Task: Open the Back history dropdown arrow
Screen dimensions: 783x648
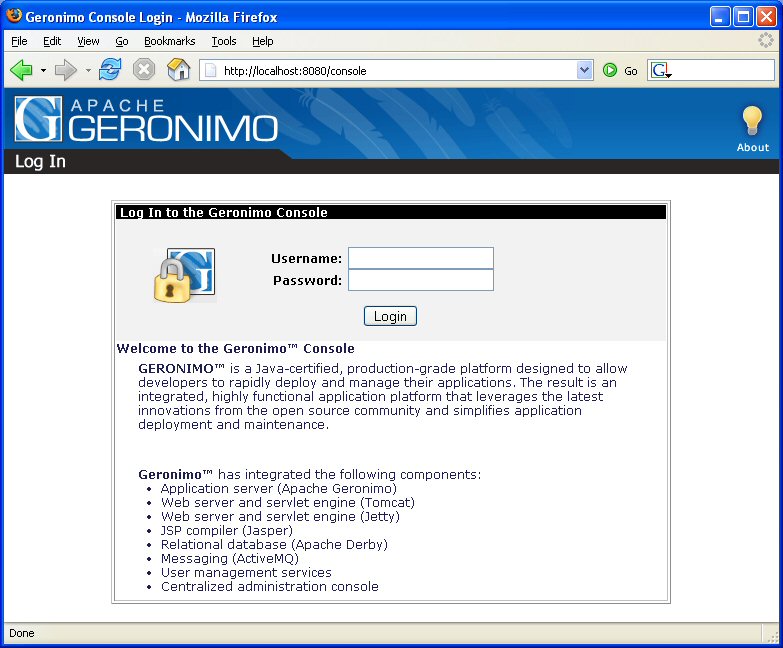Action: [x=43, y=70]
